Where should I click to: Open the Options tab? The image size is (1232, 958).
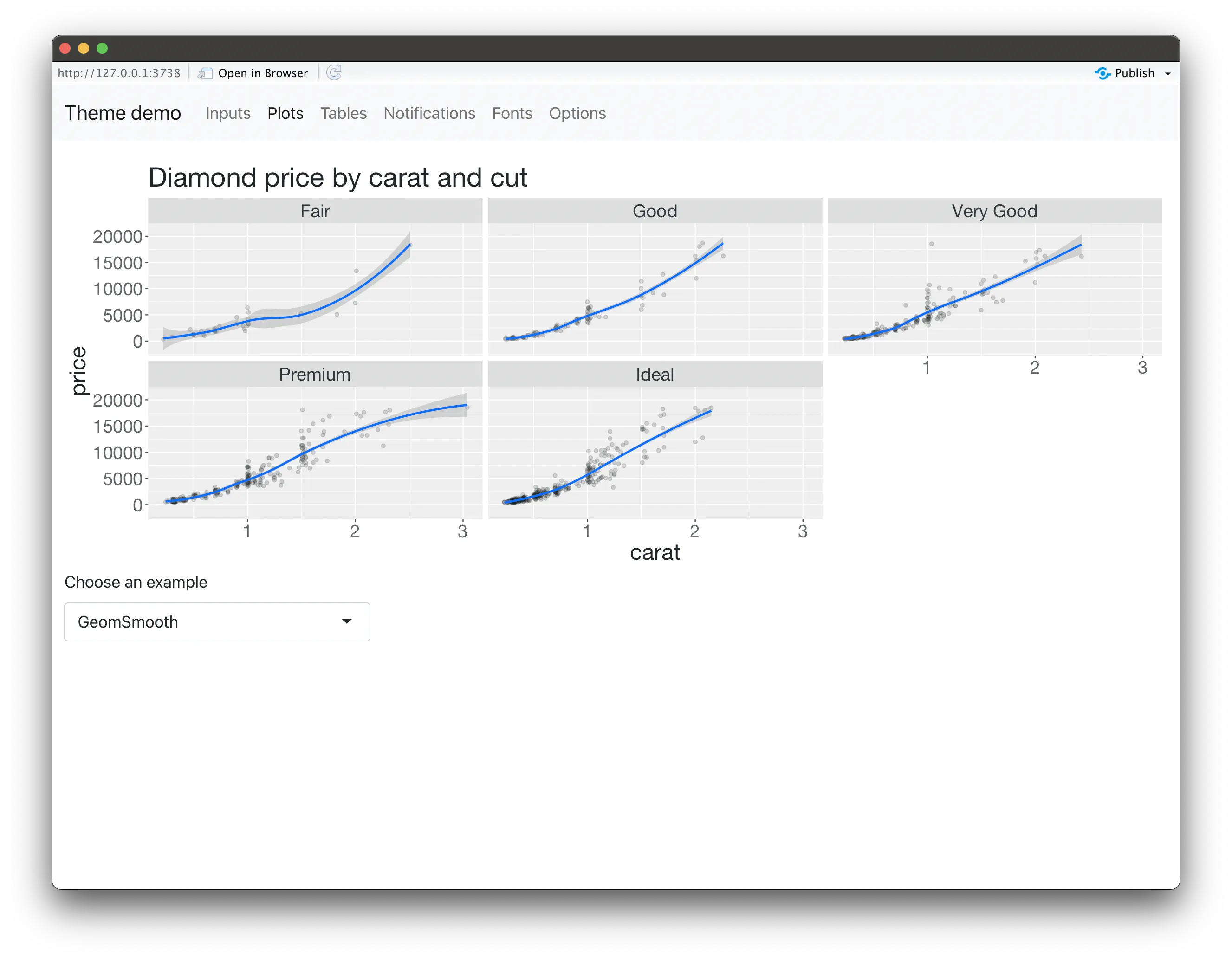(577, 113)
